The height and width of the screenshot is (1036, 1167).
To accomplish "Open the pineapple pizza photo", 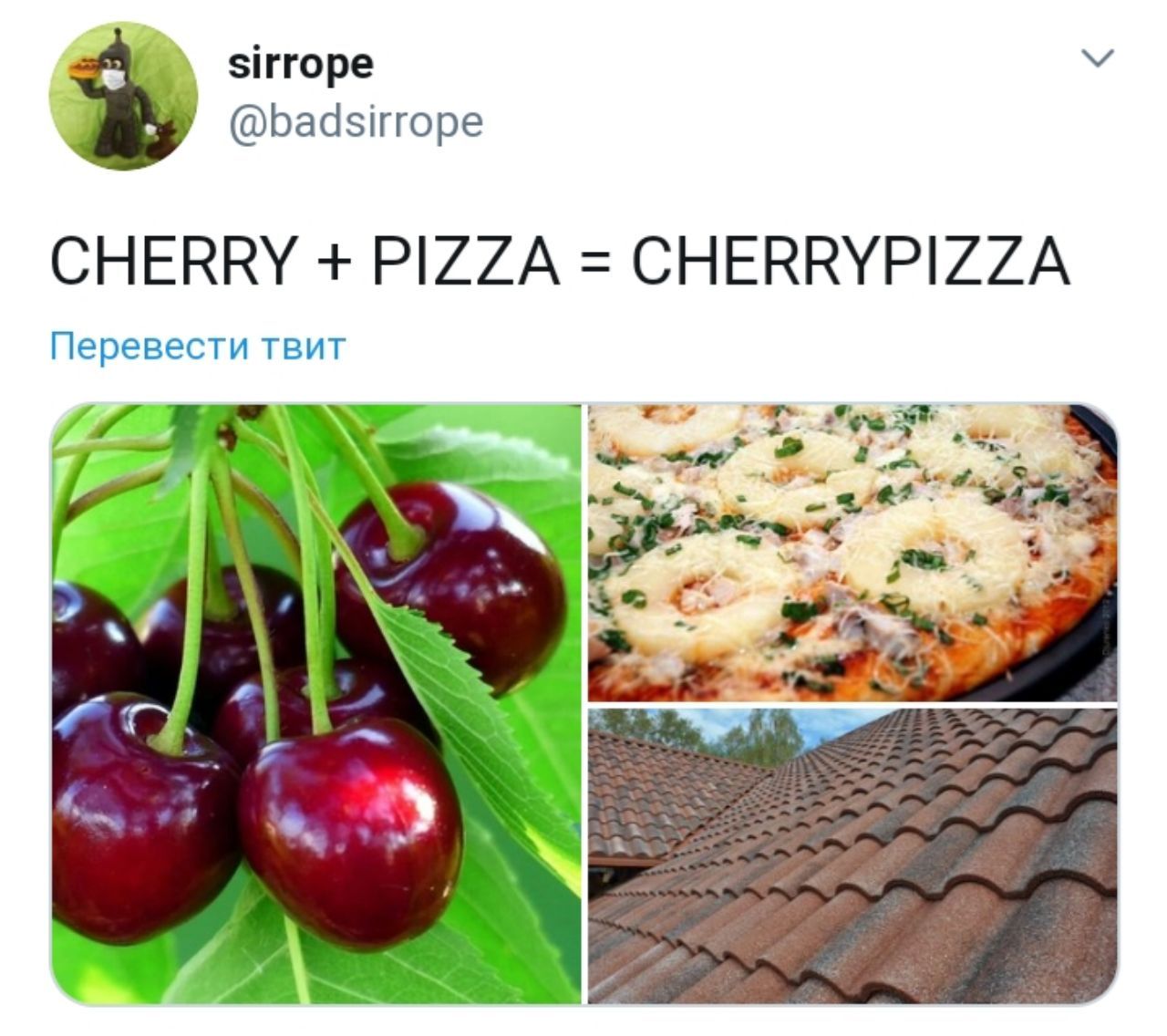I will click(x=852, y=553).
